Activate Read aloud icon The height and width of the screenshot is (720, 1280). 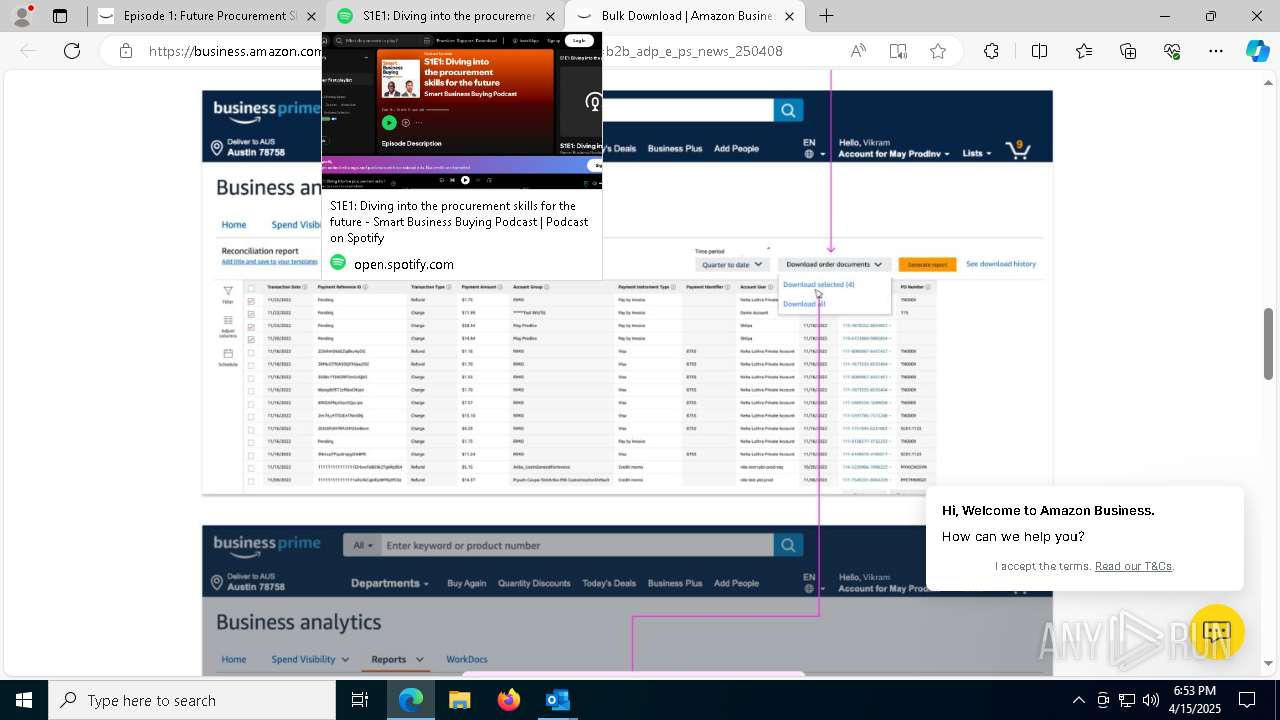coord(859,51)
